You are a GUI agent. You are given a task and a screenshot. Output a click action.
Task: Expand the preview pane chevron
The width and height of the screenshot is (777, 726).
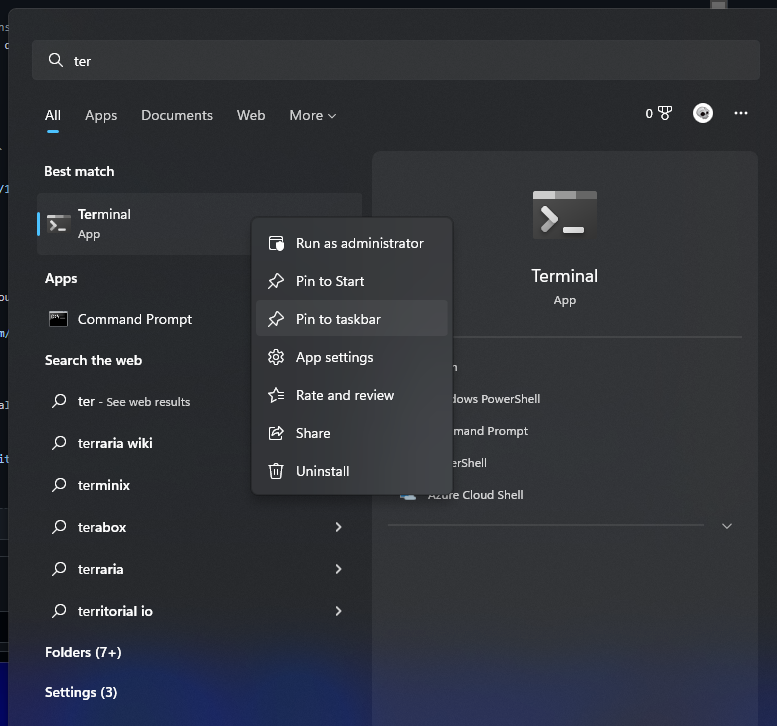726,526
